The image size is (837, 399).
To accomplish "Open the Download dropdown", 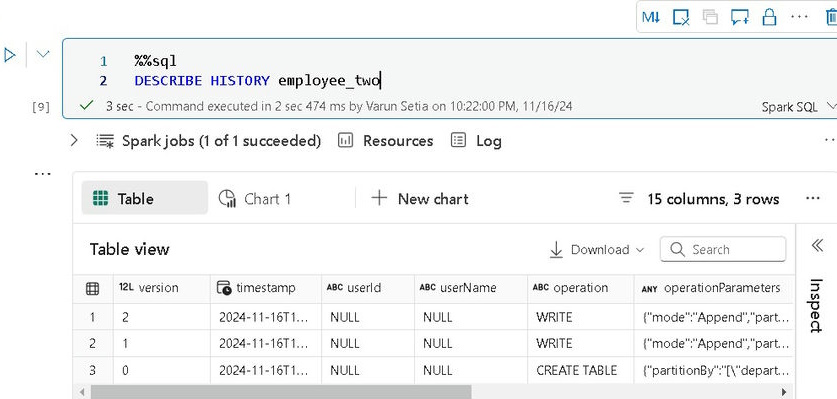I will coord(597,249).
